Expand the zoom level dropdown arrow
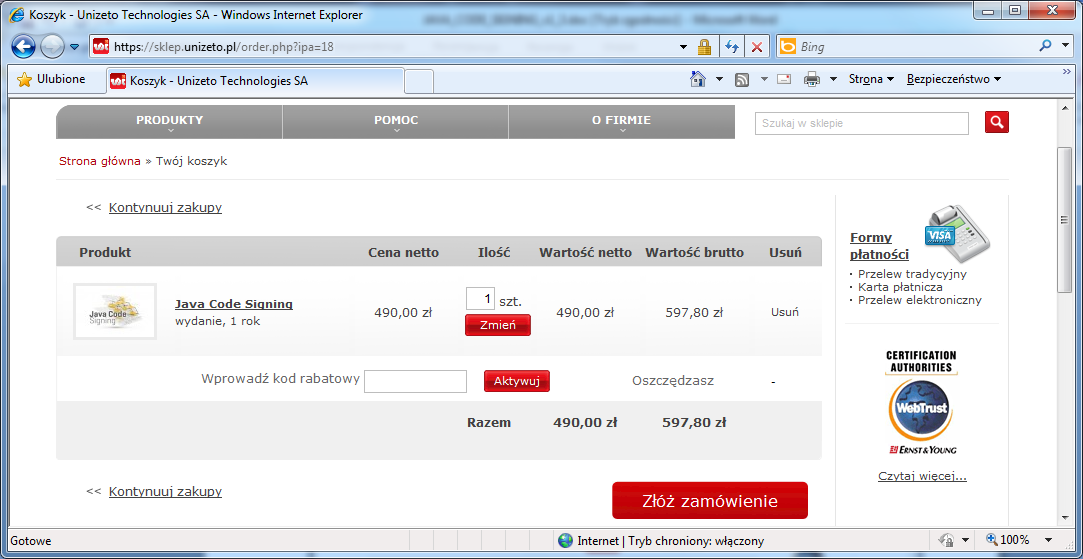The image size is (1083, 559). (1048, 540)
